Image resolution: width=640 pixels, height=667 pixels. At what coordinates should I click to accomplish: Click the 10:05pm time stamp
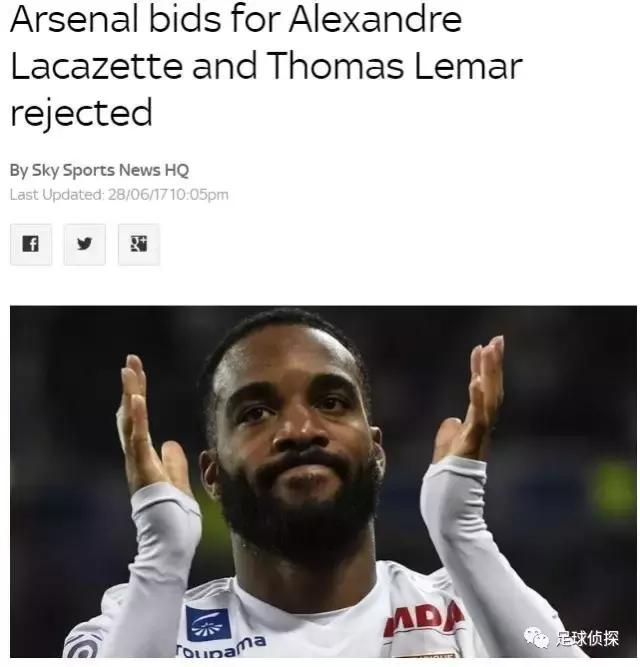tap(200, 195)
